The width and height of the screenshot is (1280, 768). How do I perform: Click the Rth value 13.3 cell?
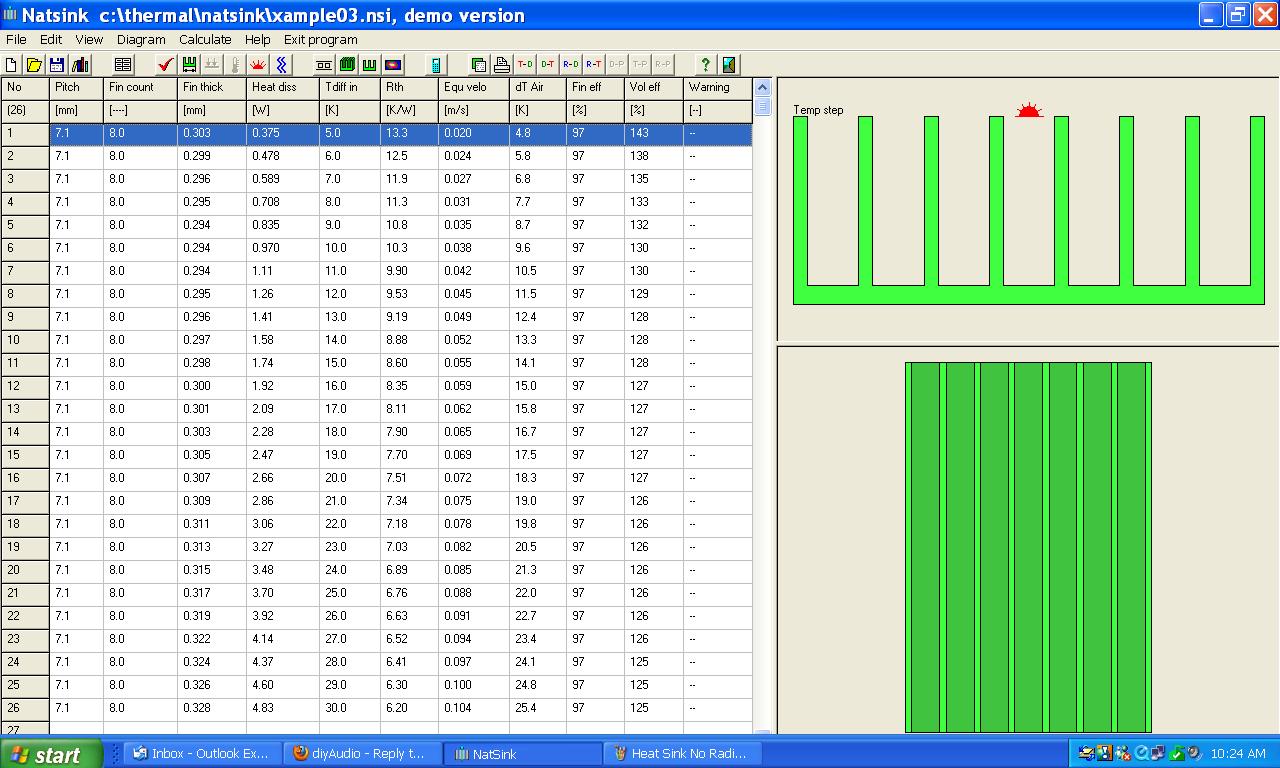[410, 133]
